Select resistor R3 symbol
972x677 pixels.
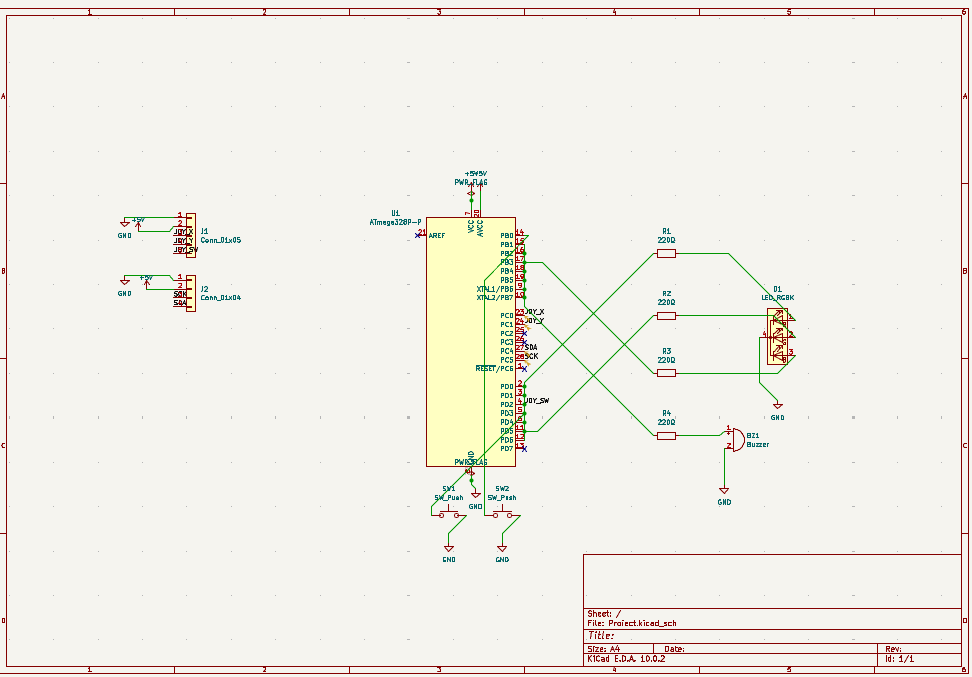(666, 373)
